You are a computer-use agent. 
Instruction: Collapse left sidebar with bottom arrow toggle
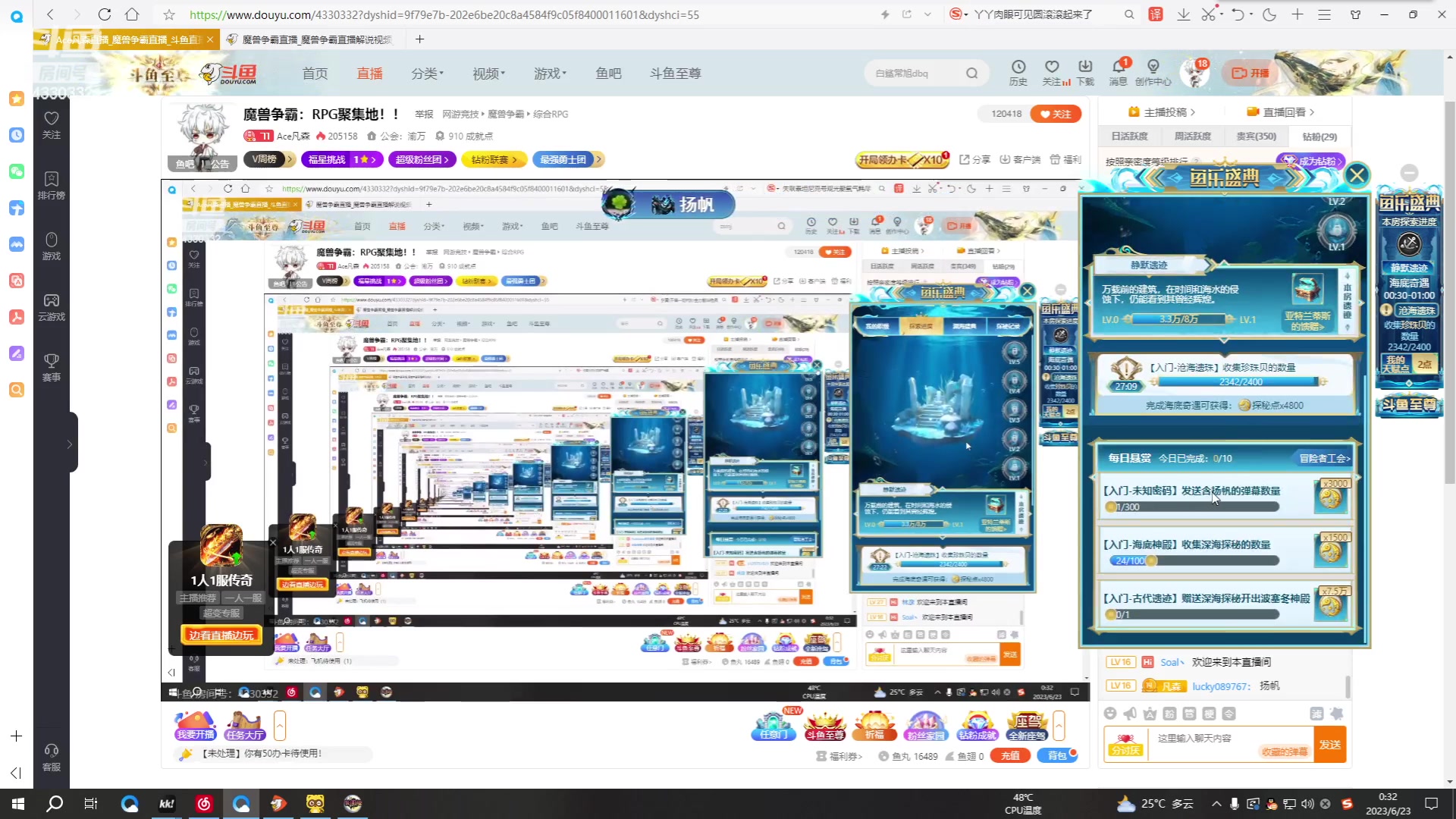click(x=16, y=773)
